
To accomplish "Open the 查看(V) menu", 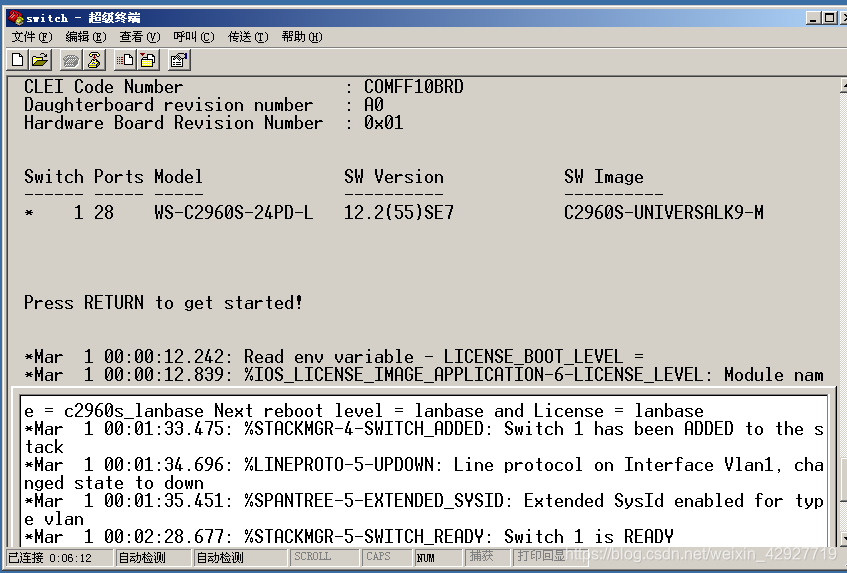I will pos(140,37).
